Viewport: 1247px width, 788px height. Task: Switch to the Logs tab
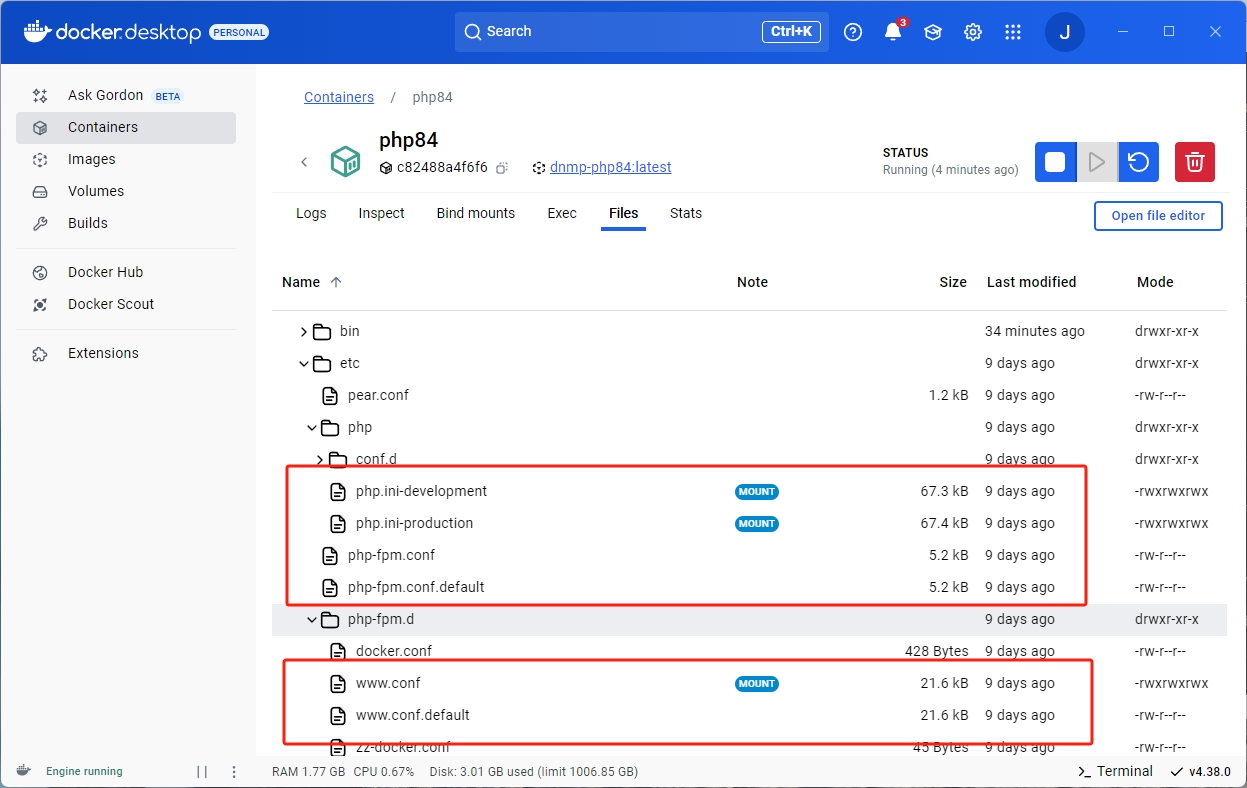(x=311, y=213)
